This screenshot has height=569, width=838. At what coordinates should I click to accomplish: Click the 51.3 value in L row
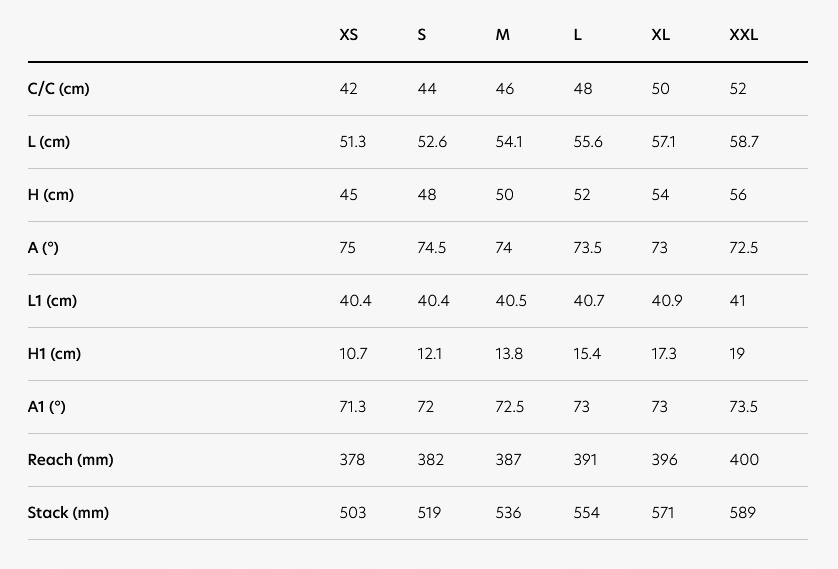(353, 142)
